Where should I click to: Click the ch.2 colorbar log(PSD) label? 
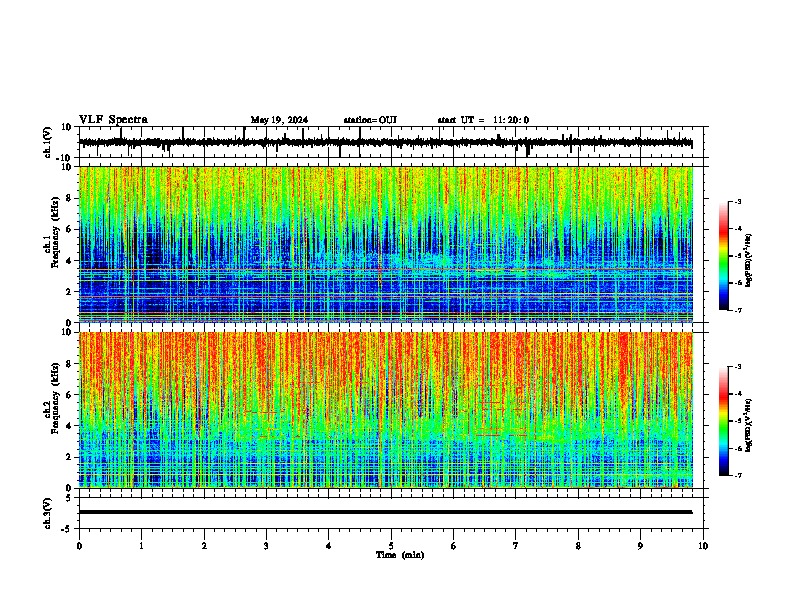tap(749, 425)
